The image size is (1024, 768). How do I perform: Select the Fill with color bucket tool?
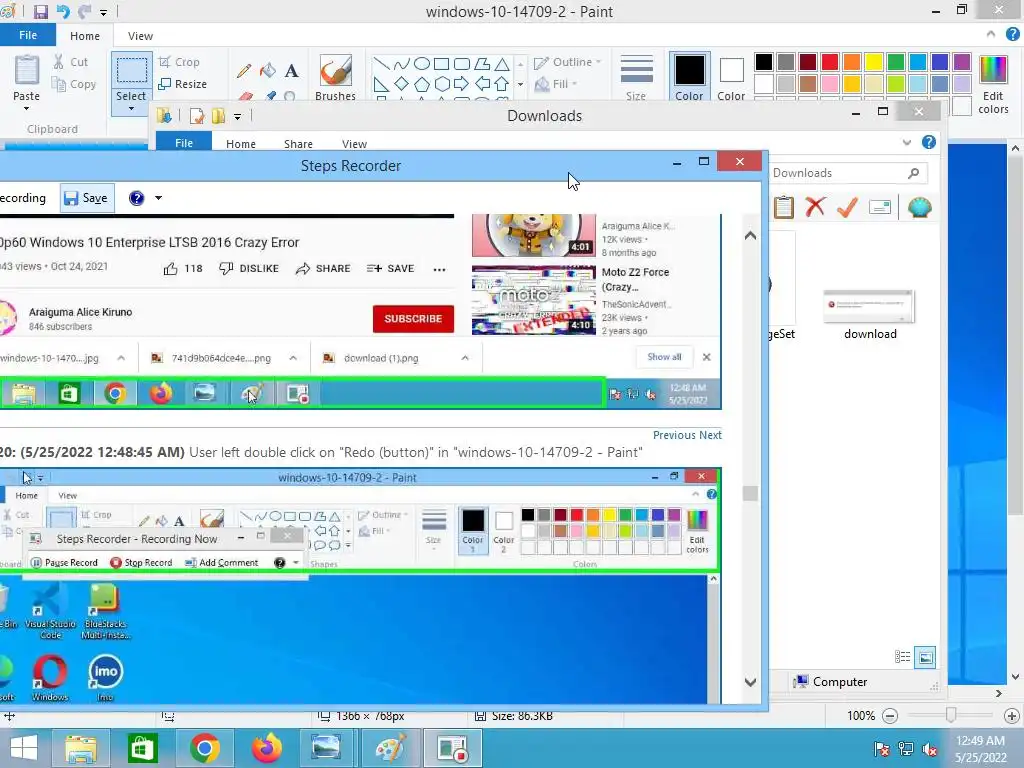coord(268,71)
